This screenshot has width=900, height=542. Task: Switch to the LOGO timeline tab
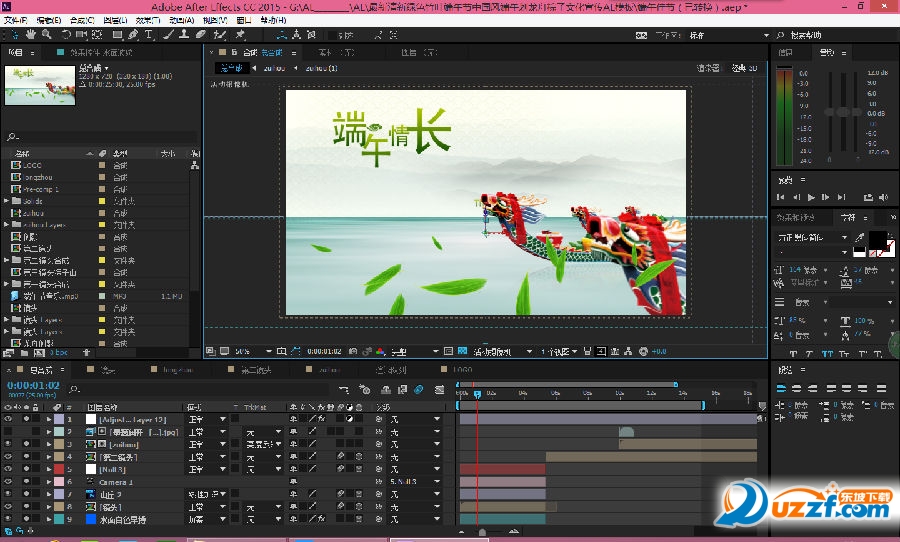[x=462, y=369]
